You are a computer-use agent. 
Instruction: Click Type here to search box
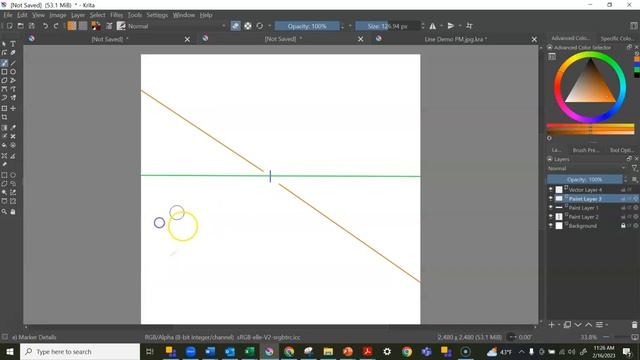click(x=80, y=351)
